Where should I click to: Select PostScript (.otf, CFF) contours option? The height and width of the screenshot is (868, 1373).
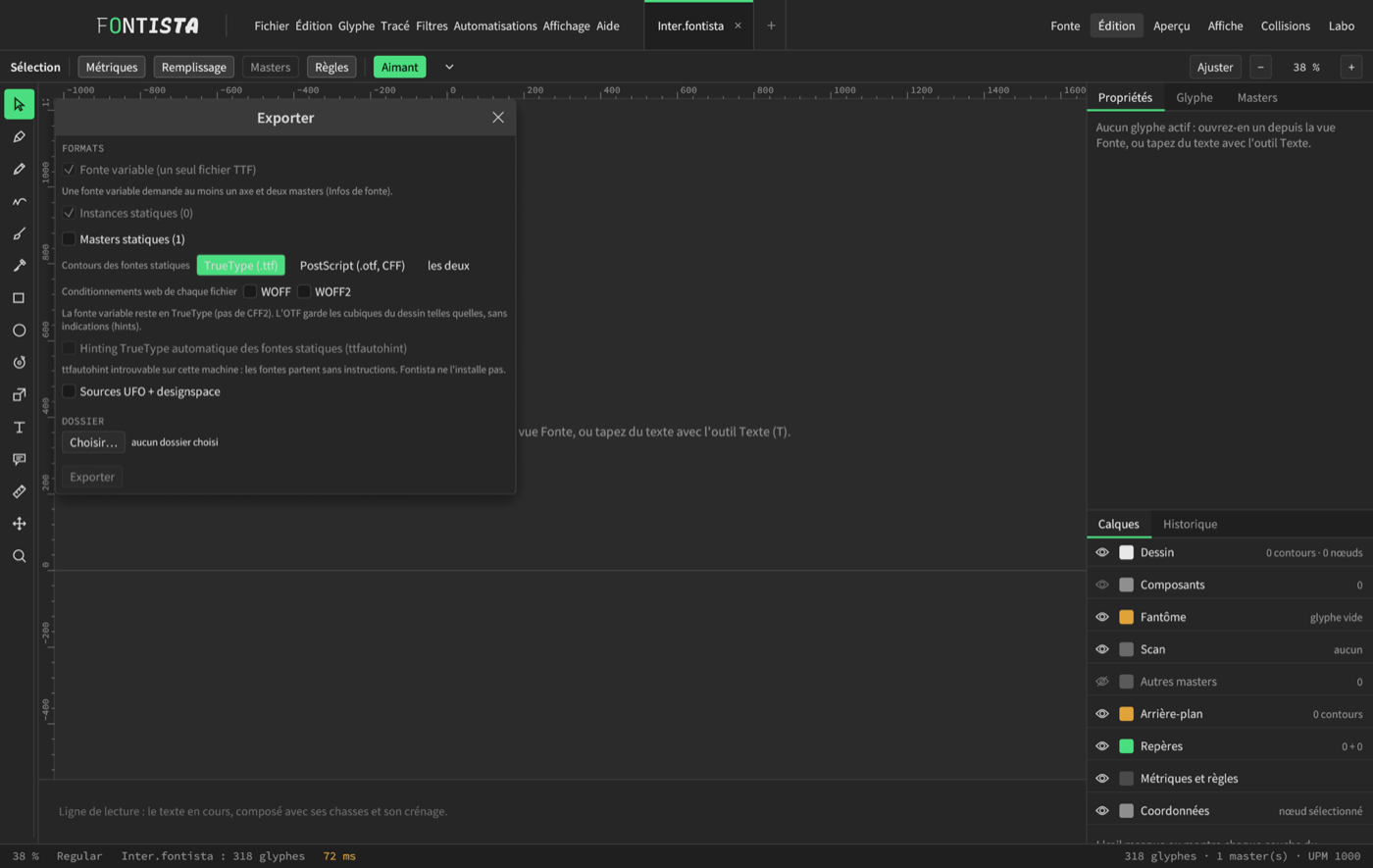coord(352,266)
